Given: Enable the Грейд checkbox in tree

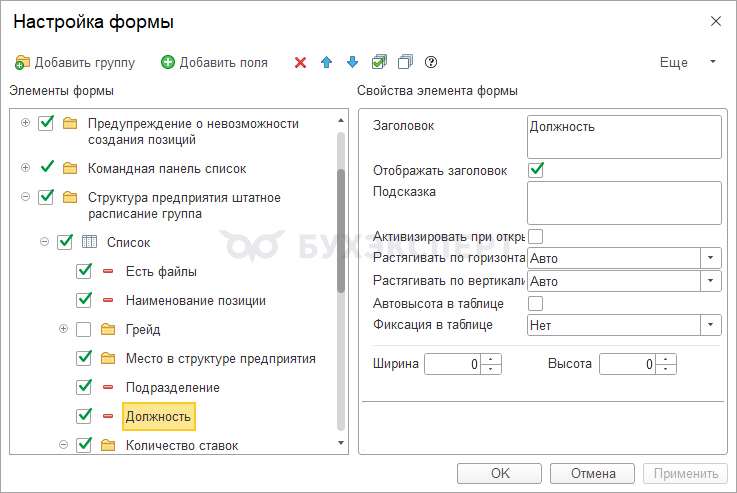Looking at the screenshot, I should click(84, 329).
